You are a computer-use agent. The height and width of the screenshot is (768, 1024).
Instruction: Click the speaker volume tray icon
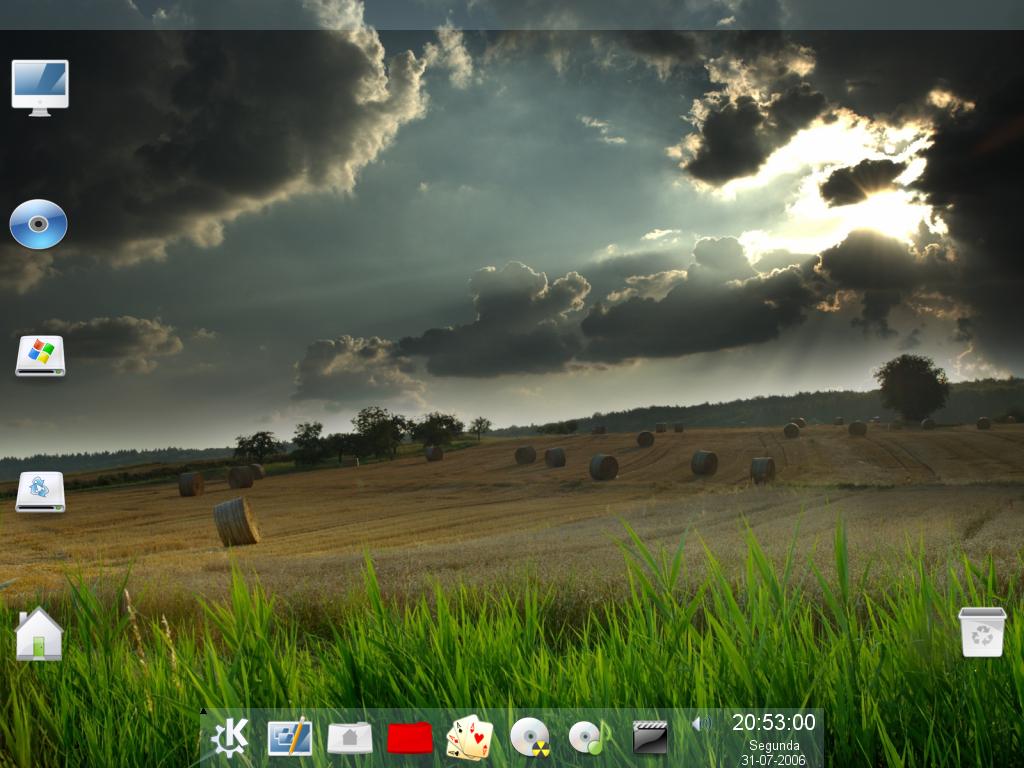(x=701, y=724)
